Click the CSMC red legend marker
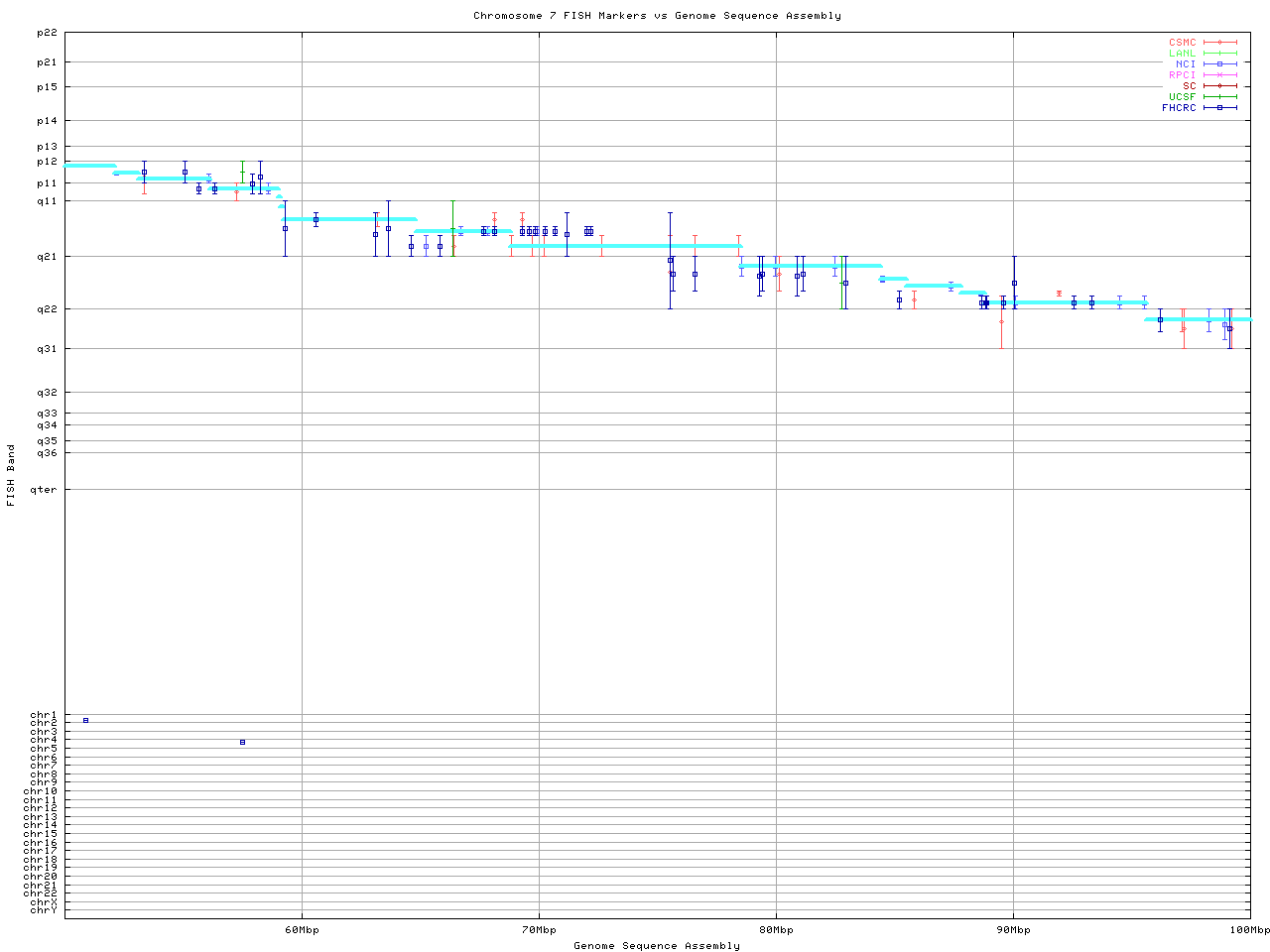1270x952 pixels. click(1219, 43)
